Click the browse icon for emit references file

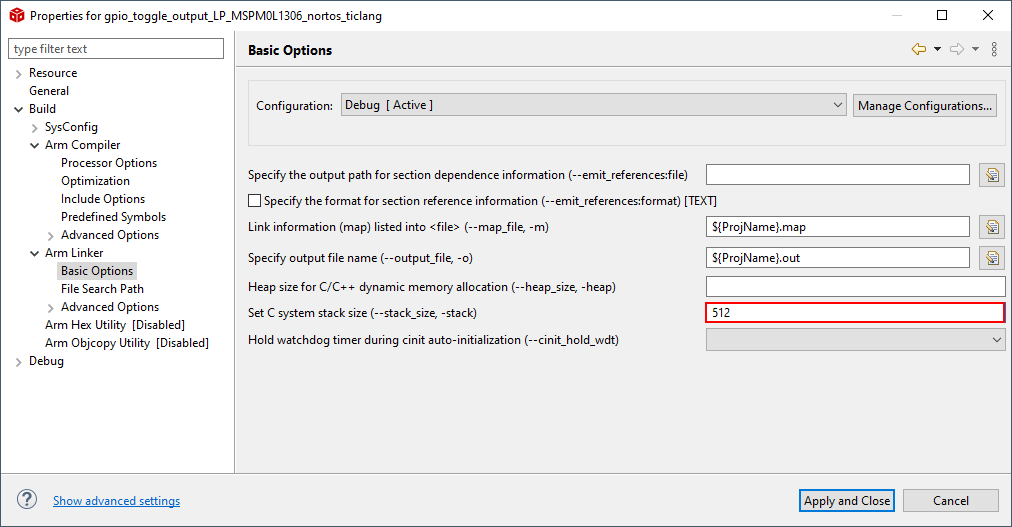[991, 175]
